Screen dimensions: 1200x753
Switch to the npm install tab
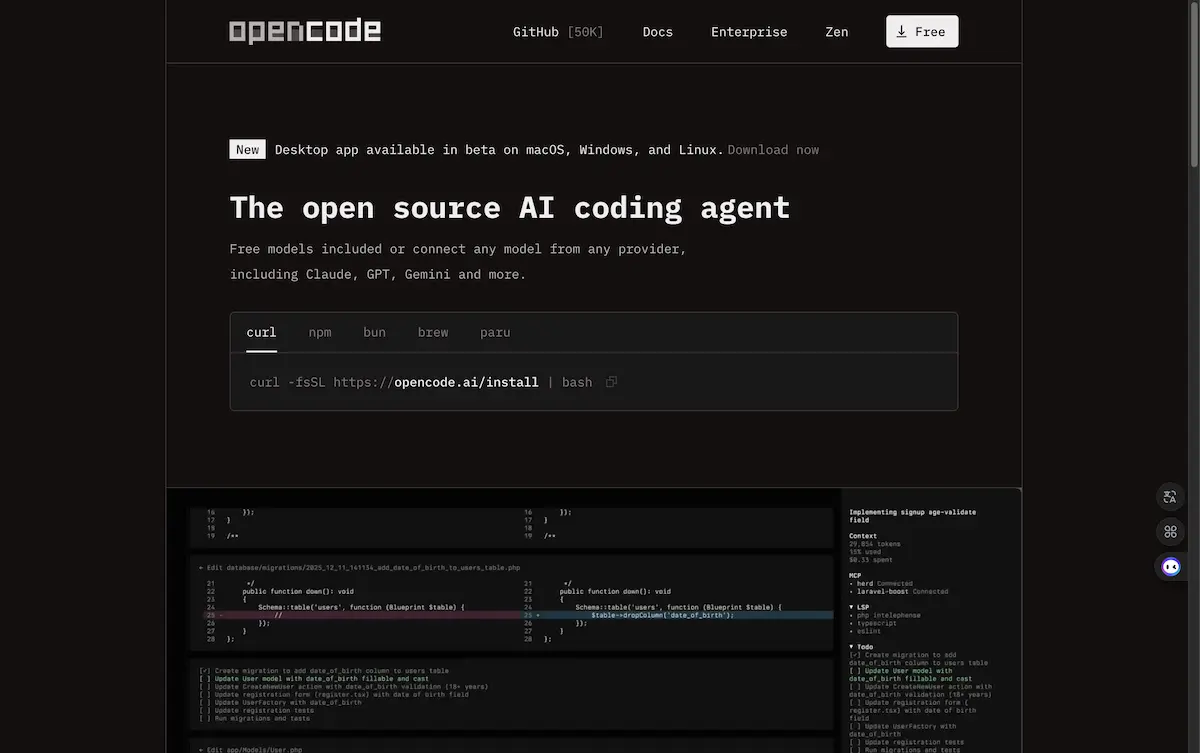[x=319, y=332]
